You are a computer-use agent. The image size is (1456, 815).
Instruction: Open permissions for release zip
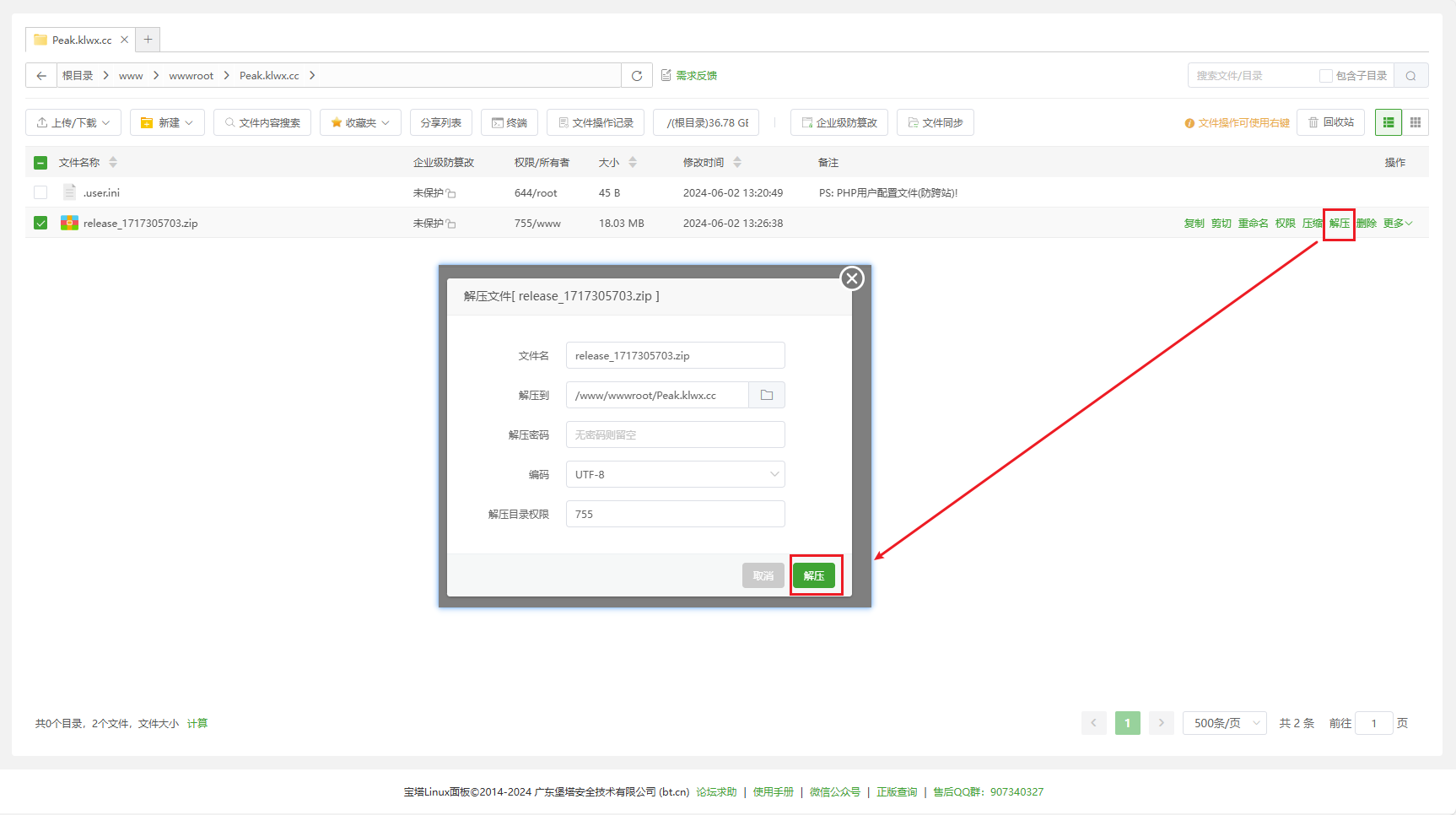point(1285,223)
